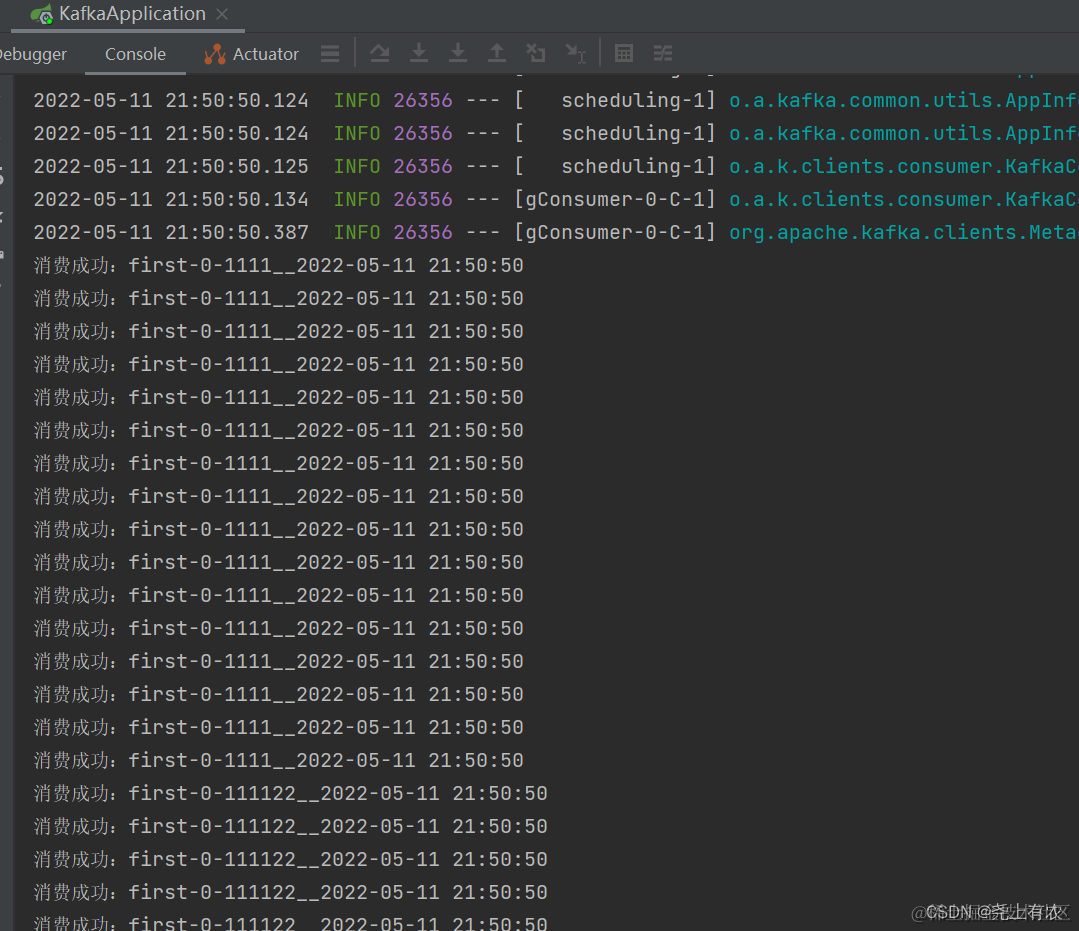Click [gConsumer-0-C-1] on the 21:50:50.134 line
Screen dimensions: 1079x931
616,200
